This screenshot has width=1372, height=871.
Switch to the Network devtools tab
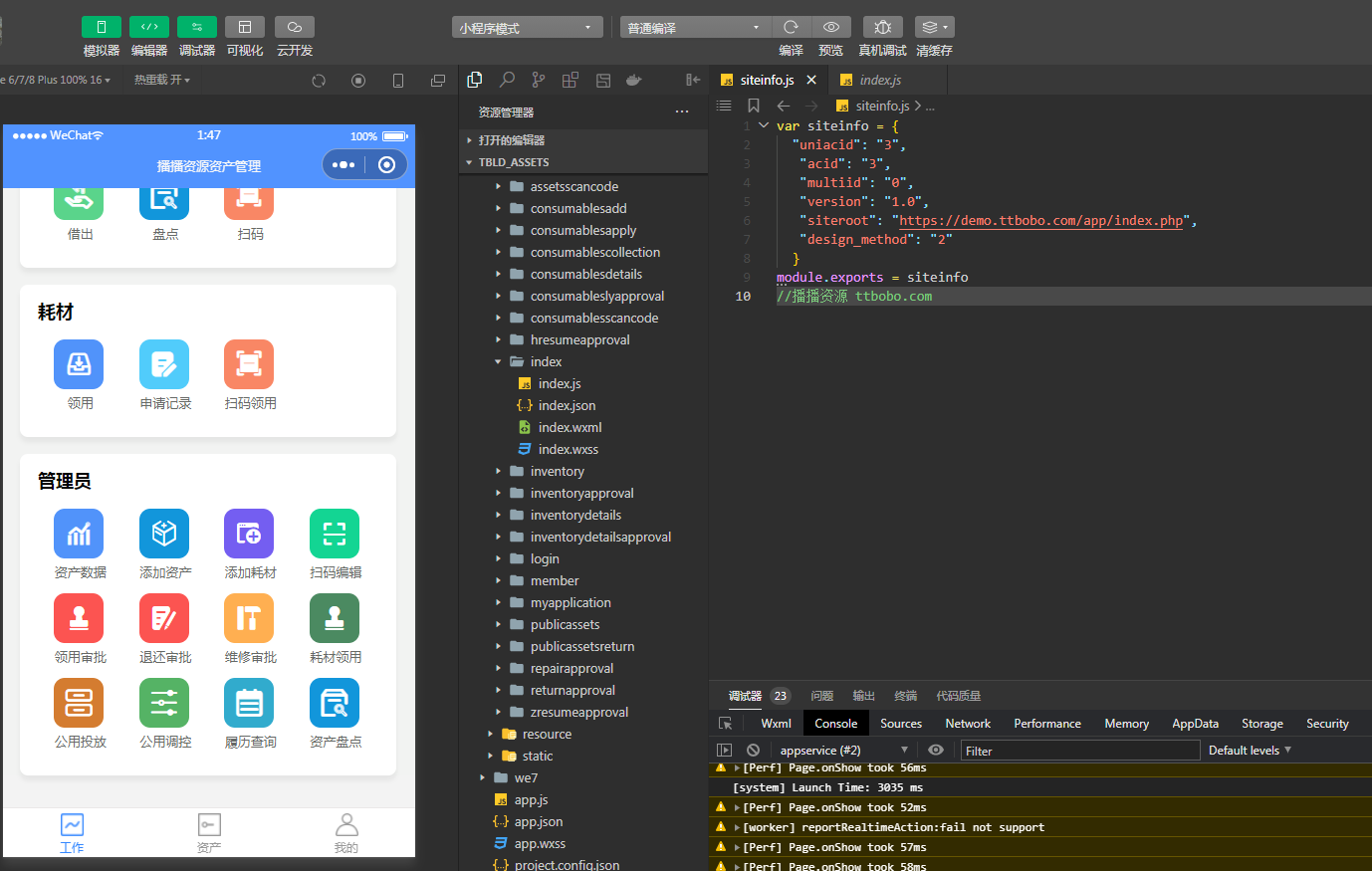(x=968, y=724)
